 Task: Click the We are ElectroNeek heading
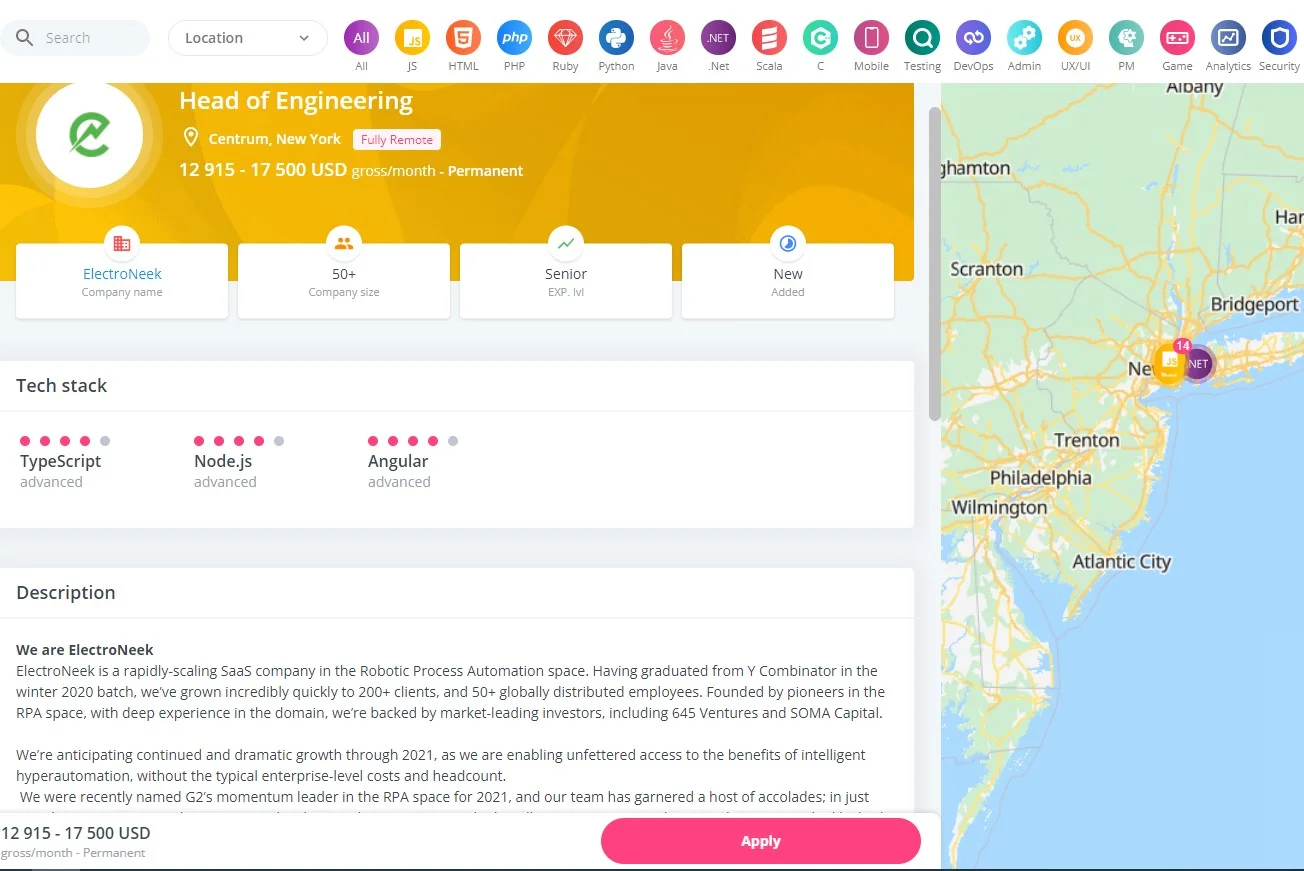pos(85,650)
